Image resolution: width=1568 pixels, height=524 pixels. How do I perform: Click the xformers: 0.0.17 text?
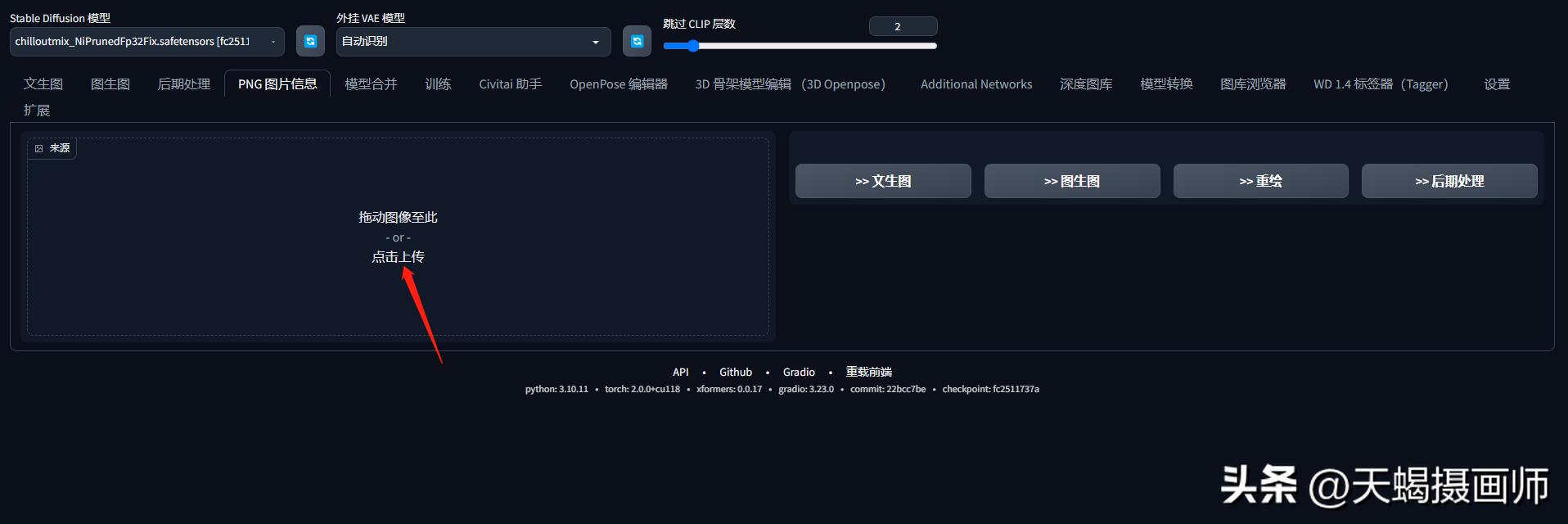[729, 389]
